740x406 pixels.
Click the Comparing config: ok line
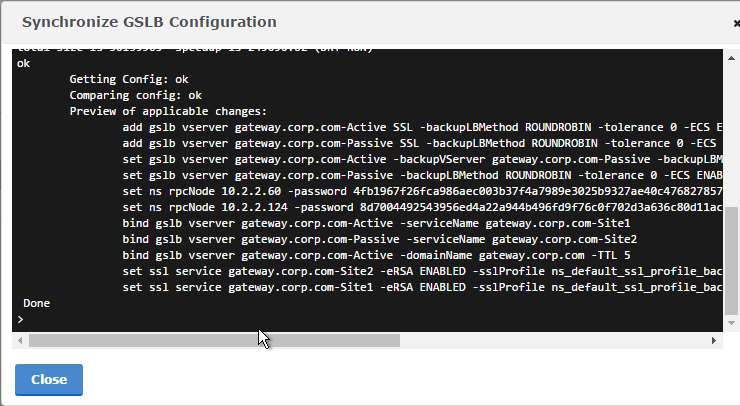[135, 95]
